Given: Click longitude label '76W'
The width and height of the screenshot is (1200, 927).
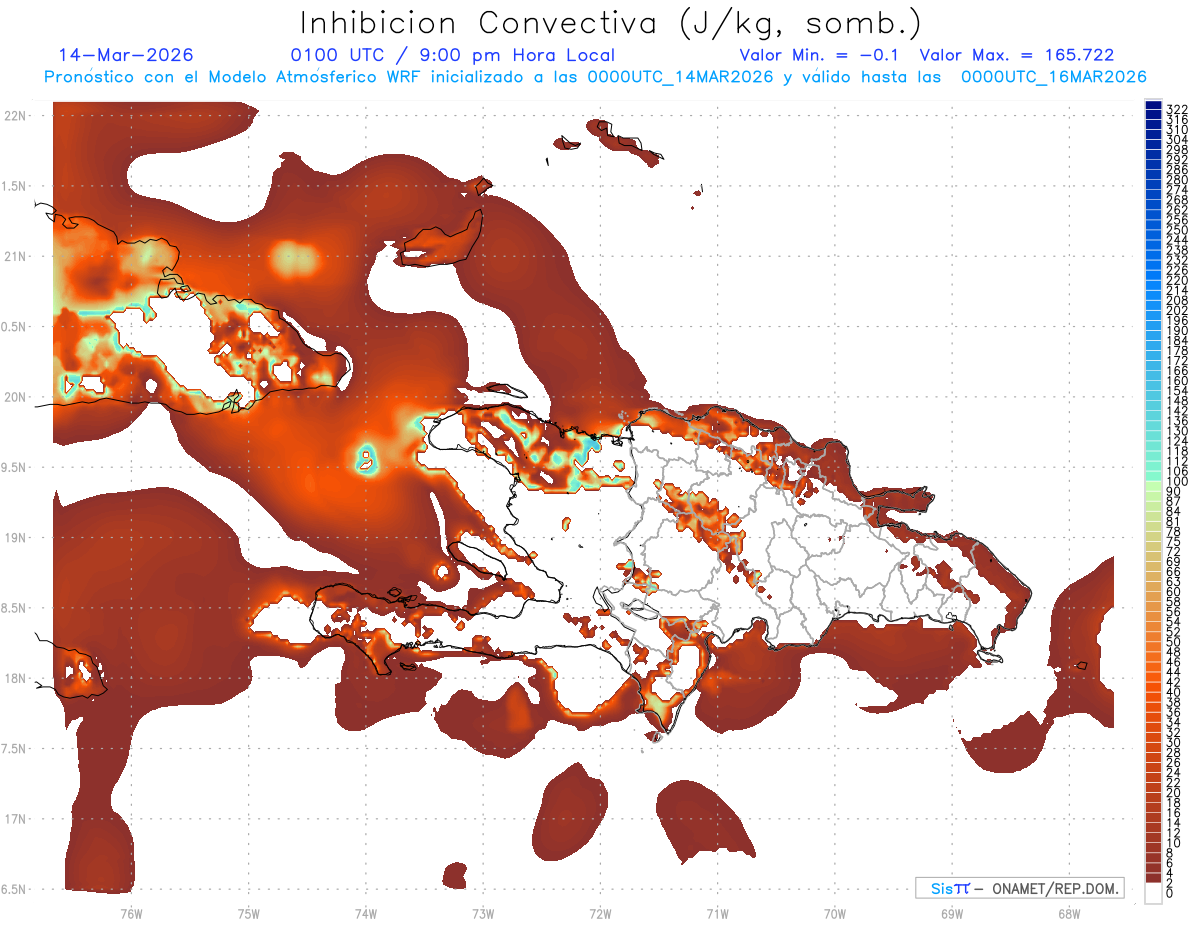Looking at the screenshot, I should (x=131, y=913).
